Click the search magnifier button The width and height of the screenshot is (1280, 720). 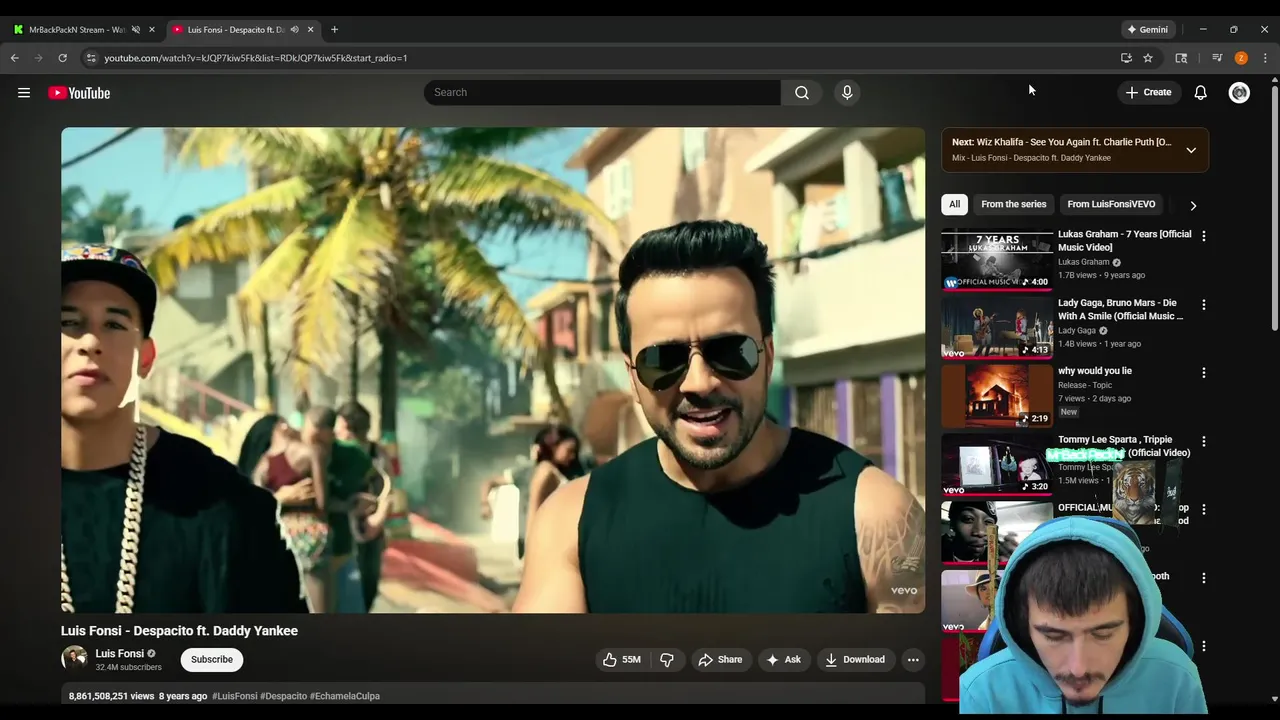coord(802,92)
